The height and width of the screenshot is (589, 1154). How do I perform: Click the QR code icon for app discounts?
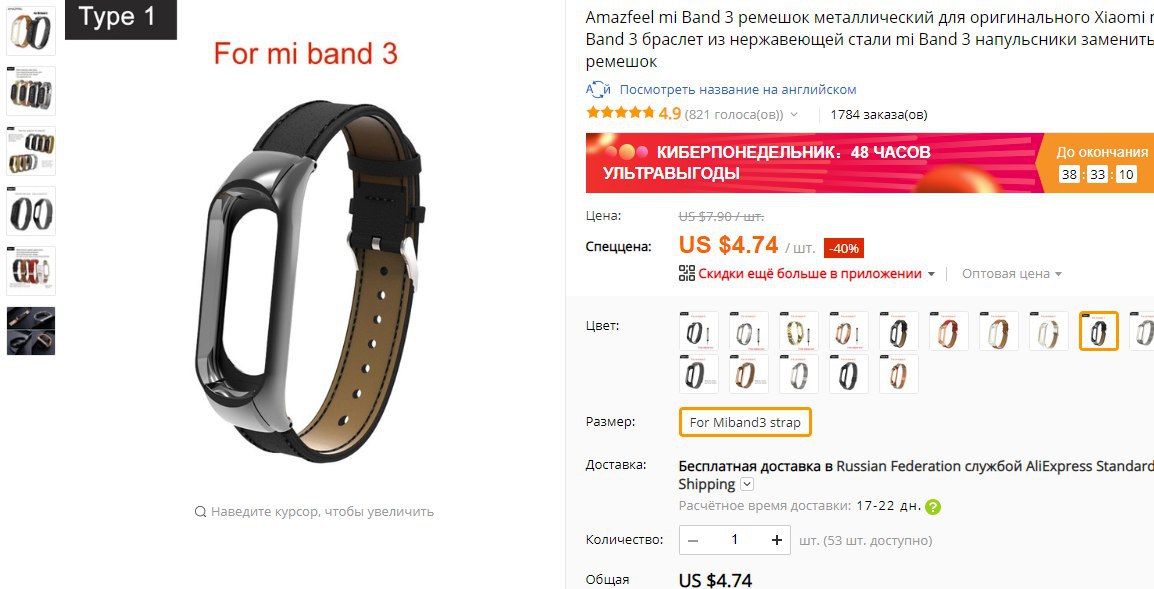(x=687, y=273)
